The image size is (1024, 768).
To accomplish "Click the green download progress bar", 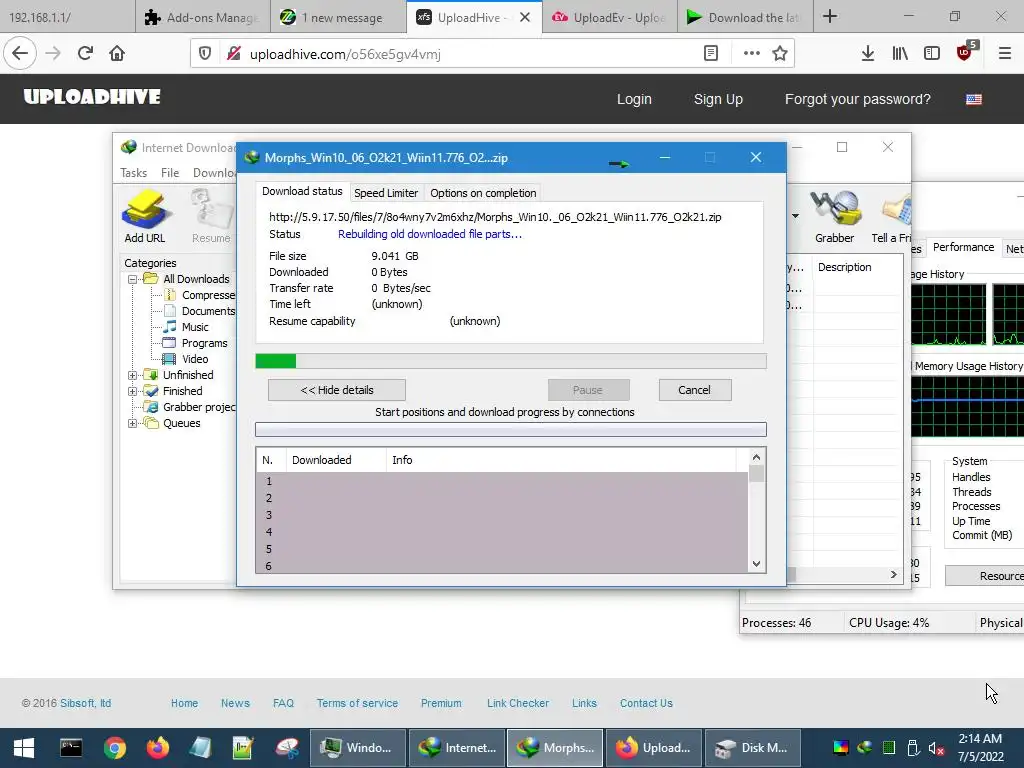I will coord(511,361).
